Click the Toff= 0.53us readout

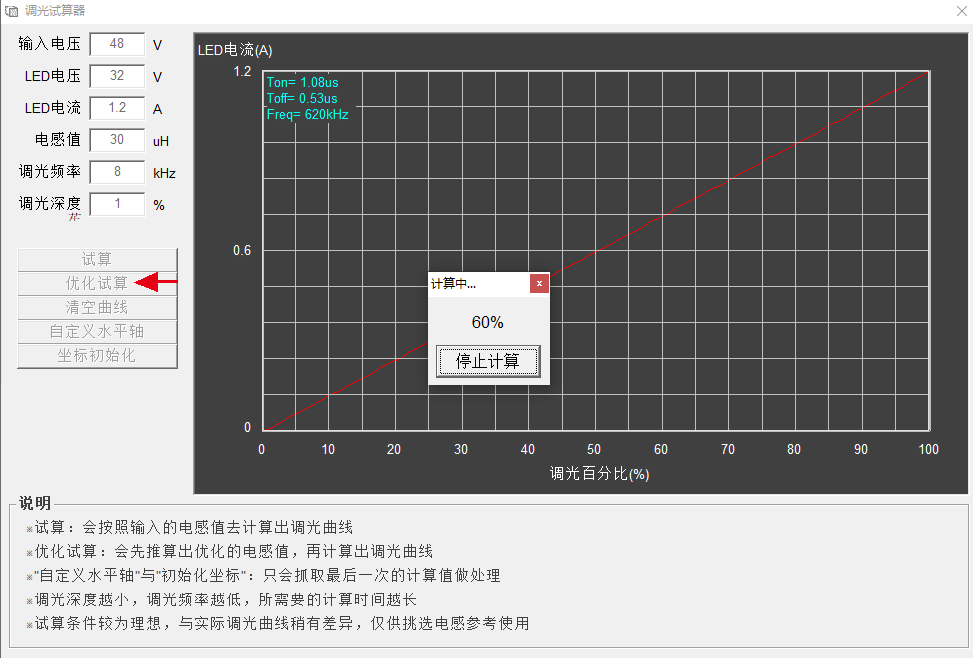tap(302, 99)
